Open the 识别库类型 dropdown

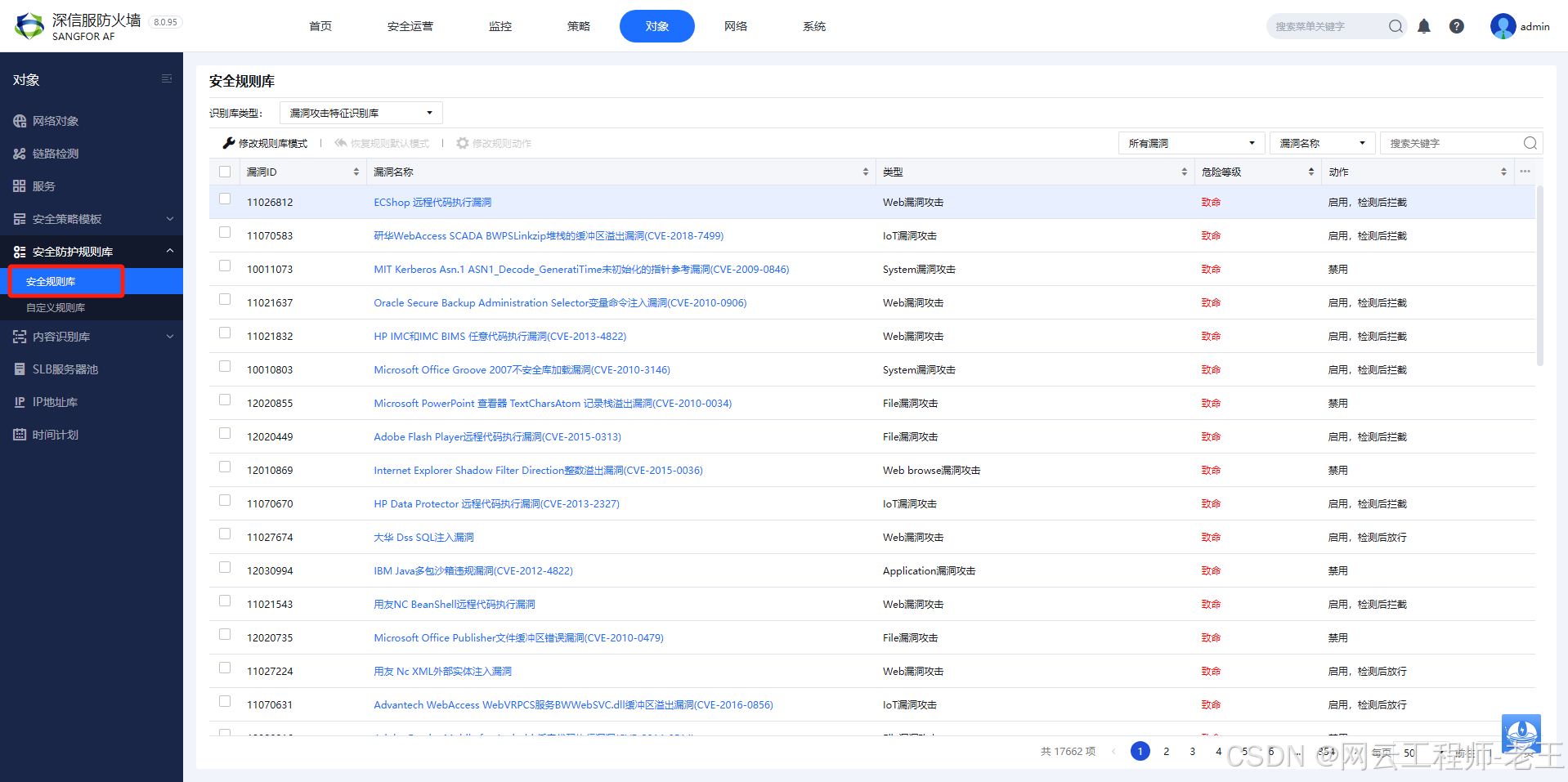coord(361,113)
